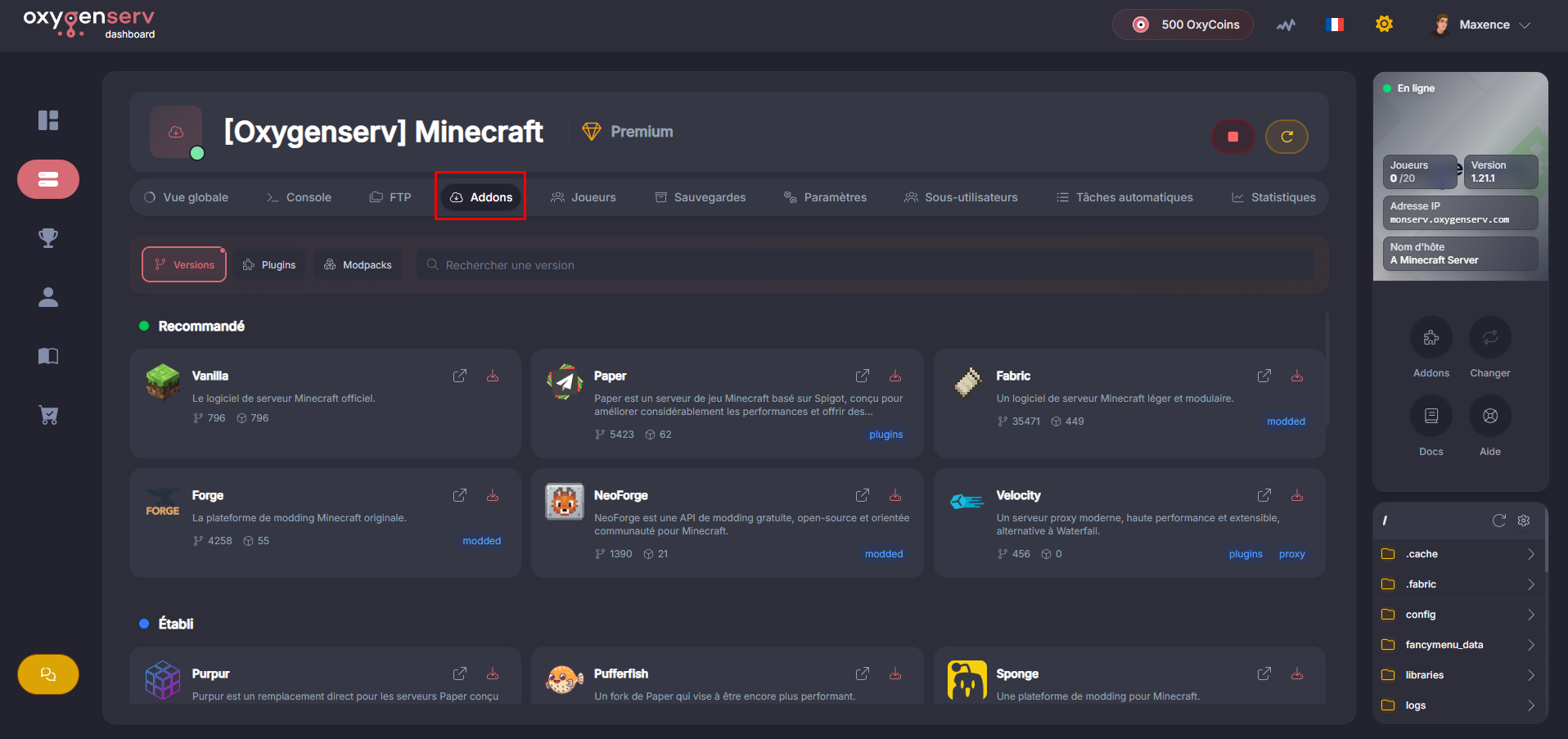Screen dimensions: 1568x739
Task: Open the Console tab
Action: [299, 197]
